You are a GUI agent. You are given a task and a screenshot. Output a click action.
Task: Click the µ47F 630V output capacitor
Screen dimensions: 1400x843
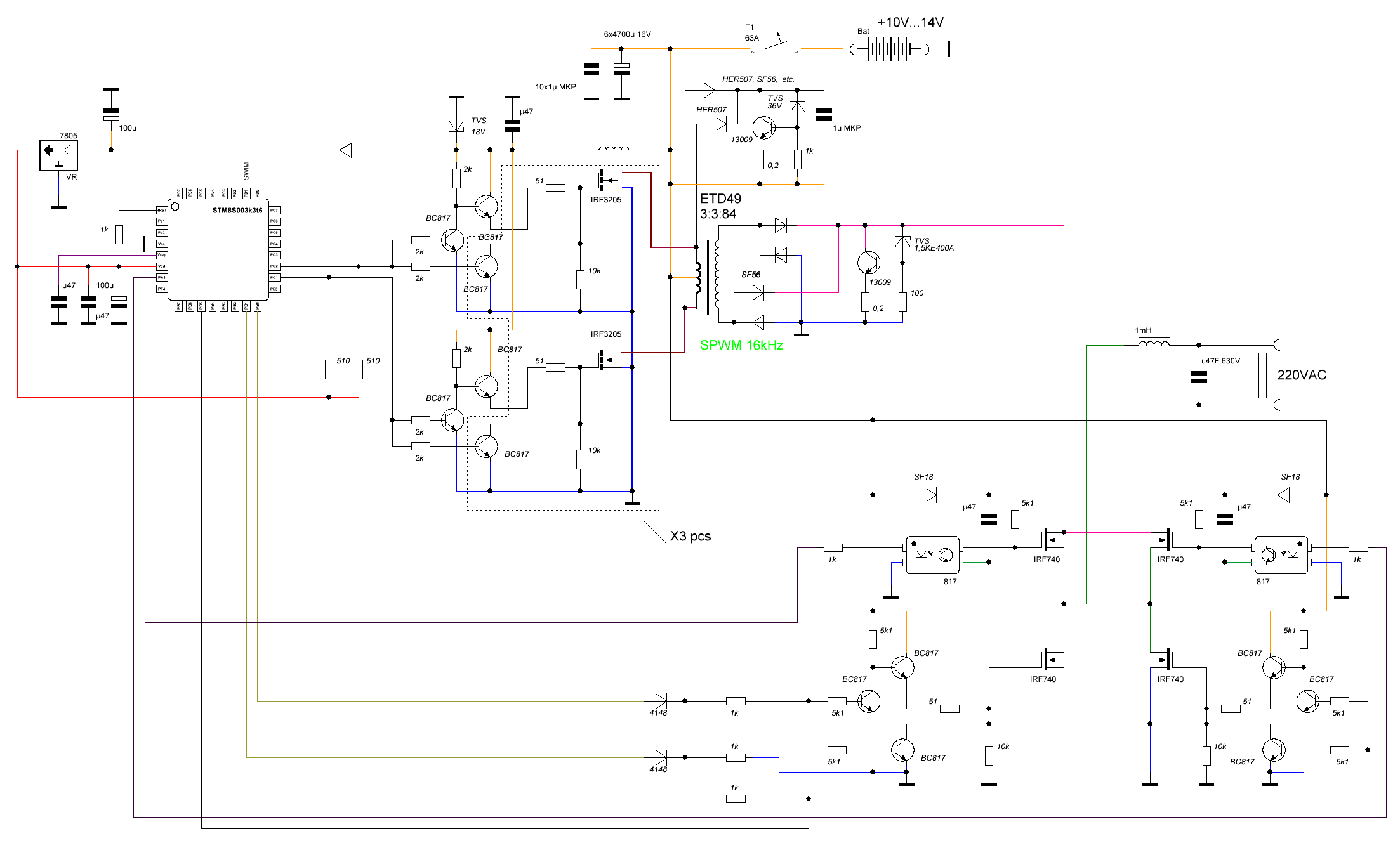(1199, 377)
